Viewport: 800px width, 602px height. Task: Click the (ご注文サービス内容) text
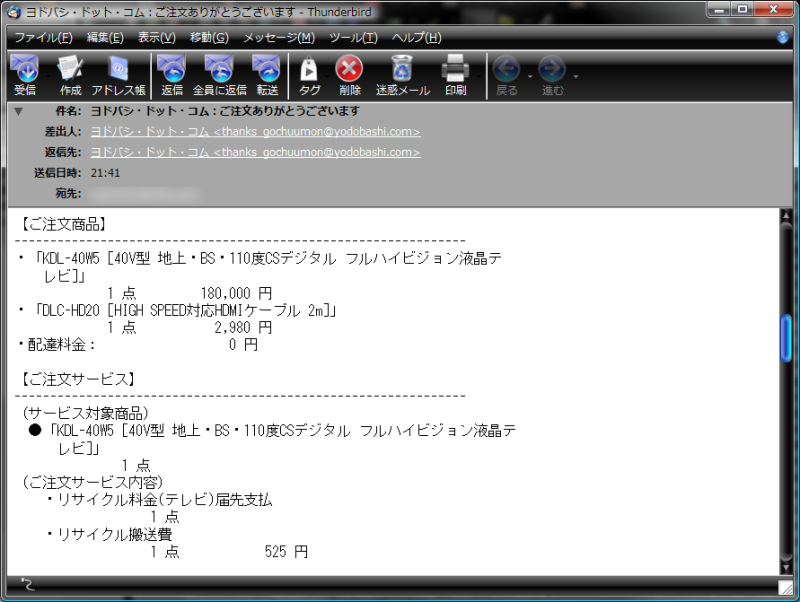(92, 482)
